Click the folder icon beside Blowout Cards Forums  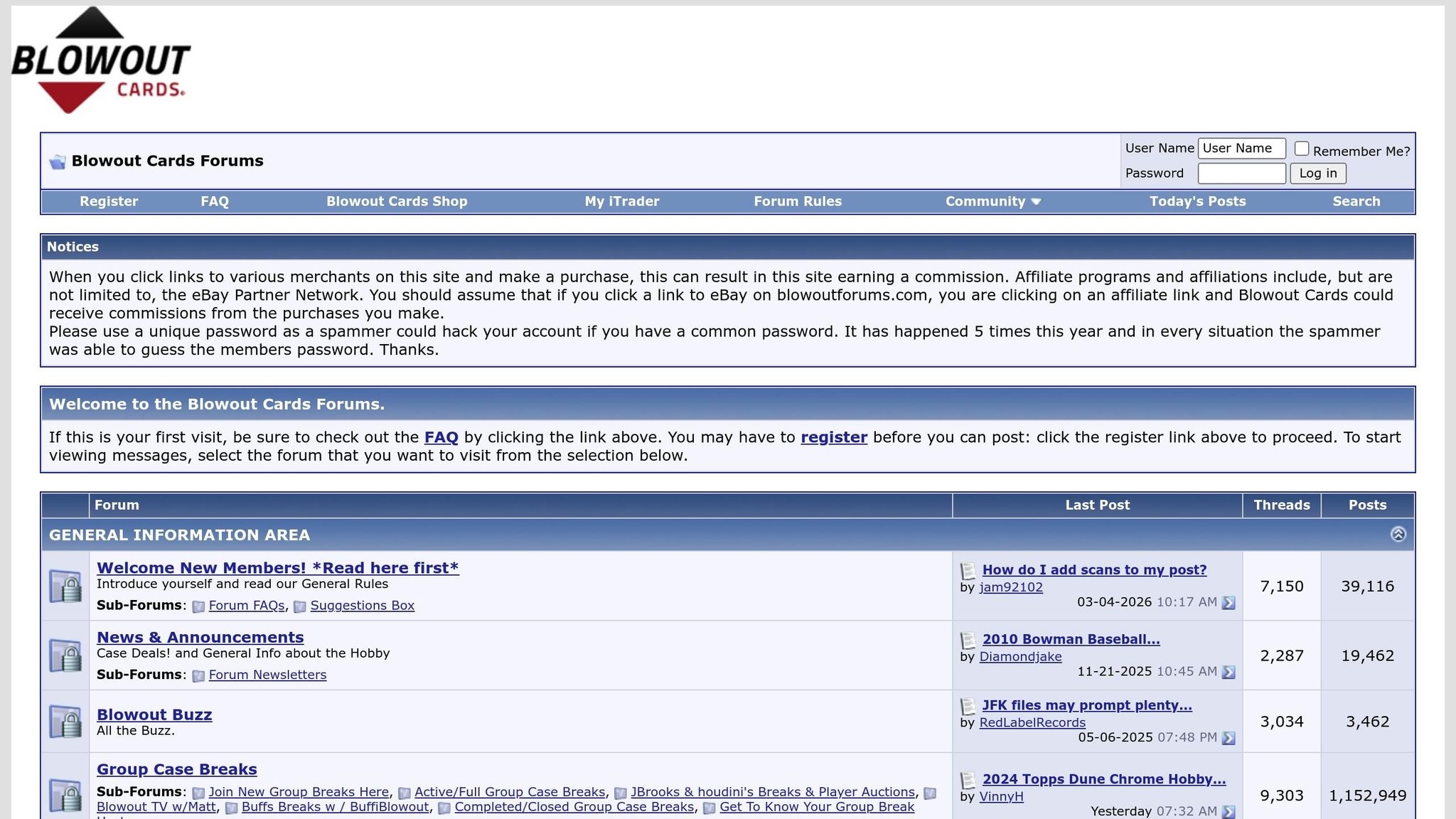[58, 162]
